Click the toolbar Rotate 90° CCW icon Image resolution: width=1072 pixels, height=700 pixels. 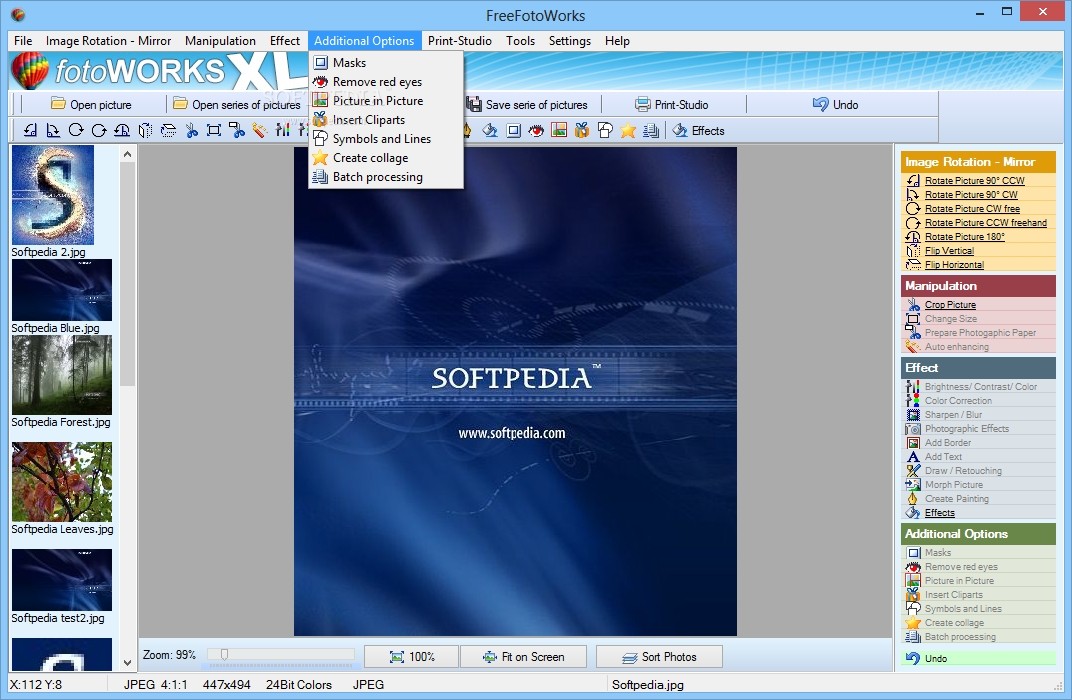30,131
